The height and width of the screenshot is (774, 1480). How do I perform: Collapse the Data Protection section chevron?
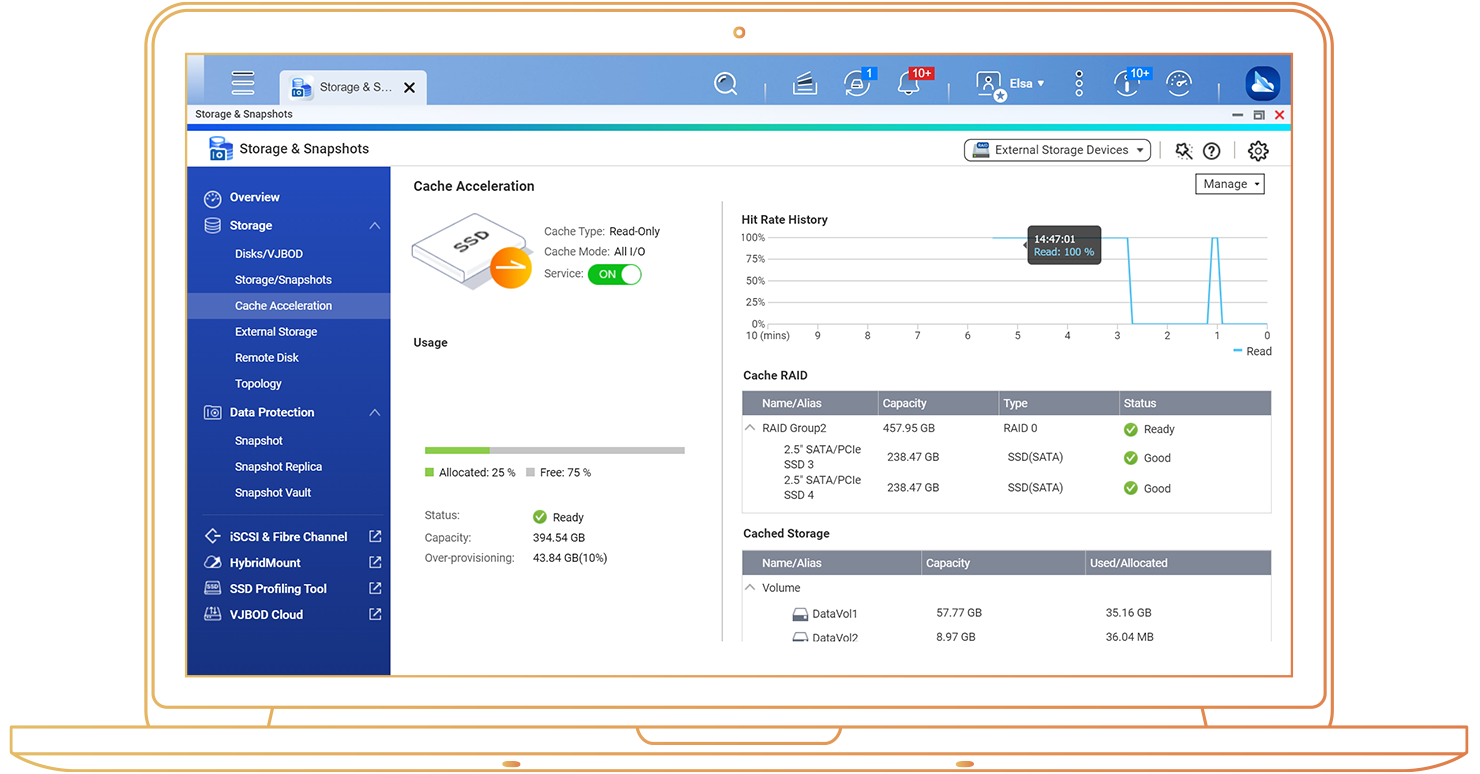374,413
